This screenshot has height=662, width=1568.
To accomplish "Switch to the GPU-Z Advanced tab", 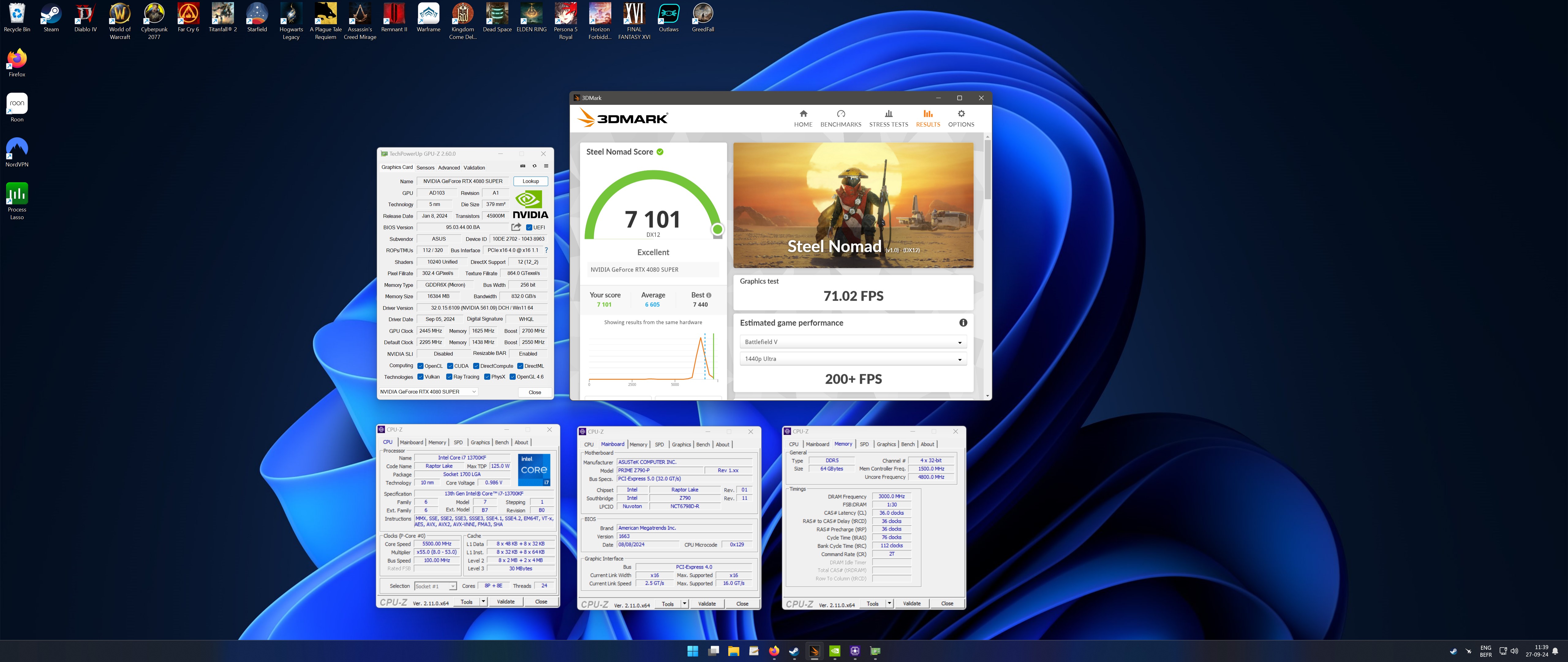I will [449, 168].
